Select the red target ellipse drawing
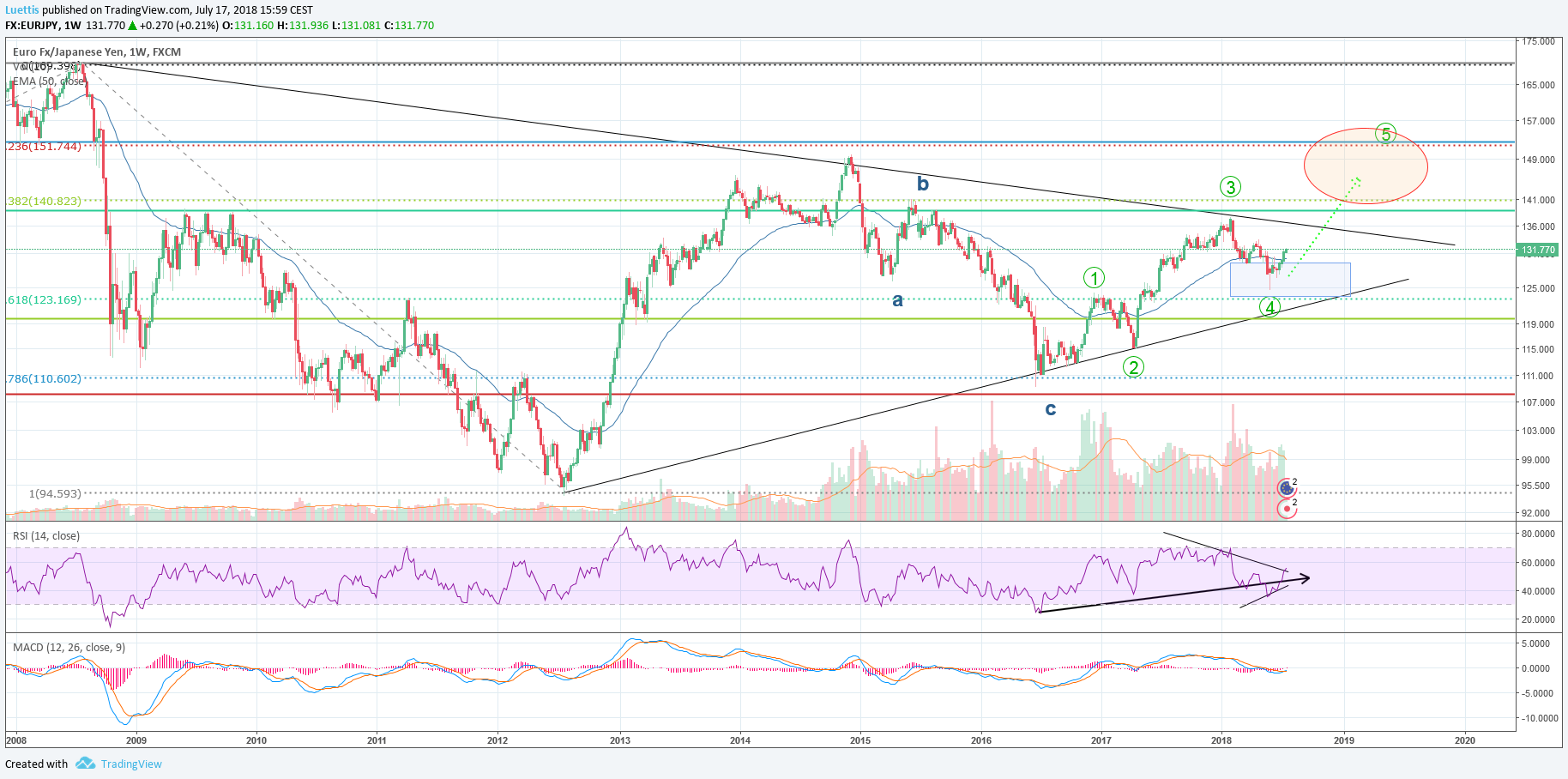 [1366, 166]
